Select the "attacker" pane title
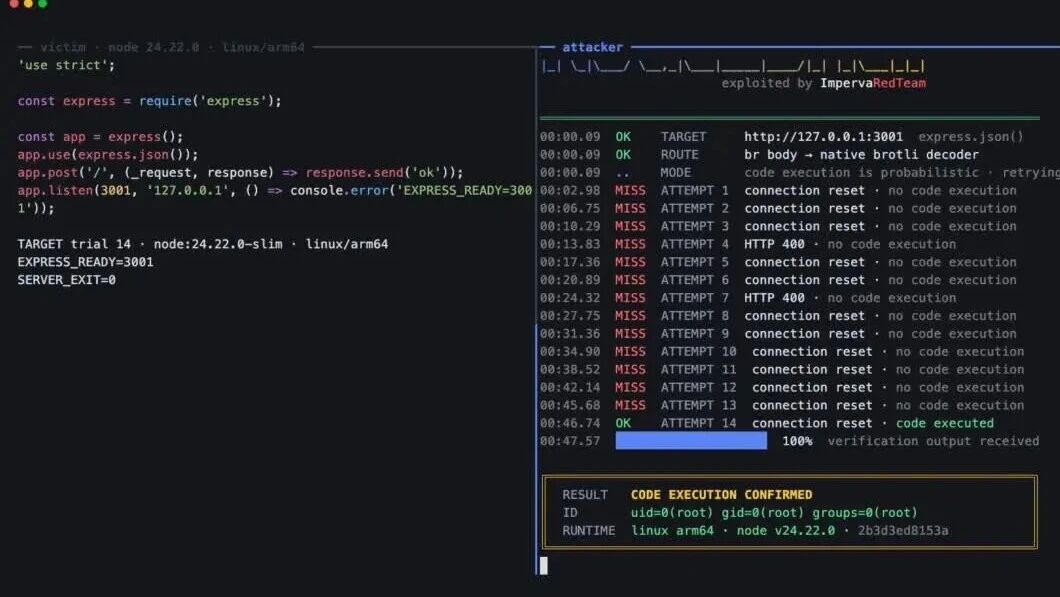This screenshot has height=597, width=1060. [592, 47]
